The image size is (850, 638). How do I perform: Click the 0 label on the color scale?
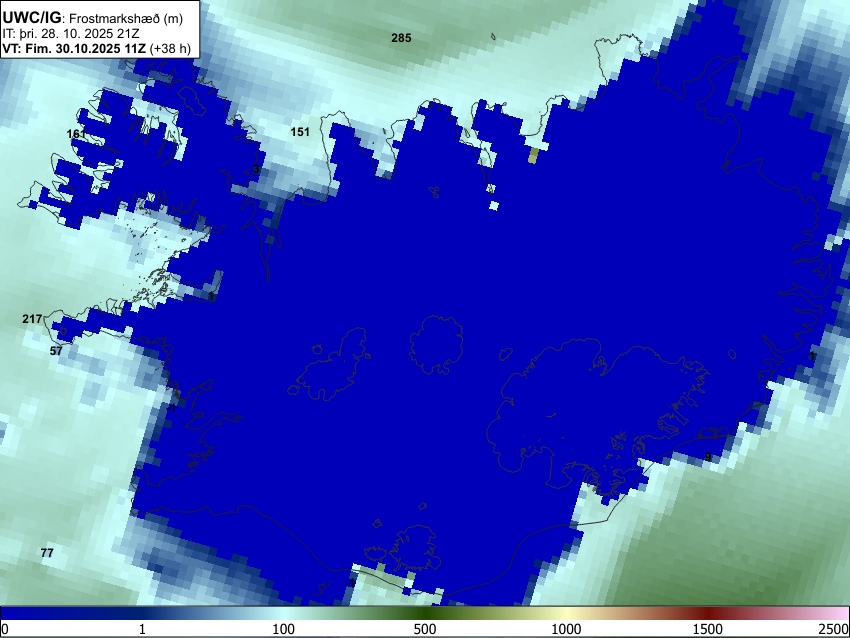point(5,629)
